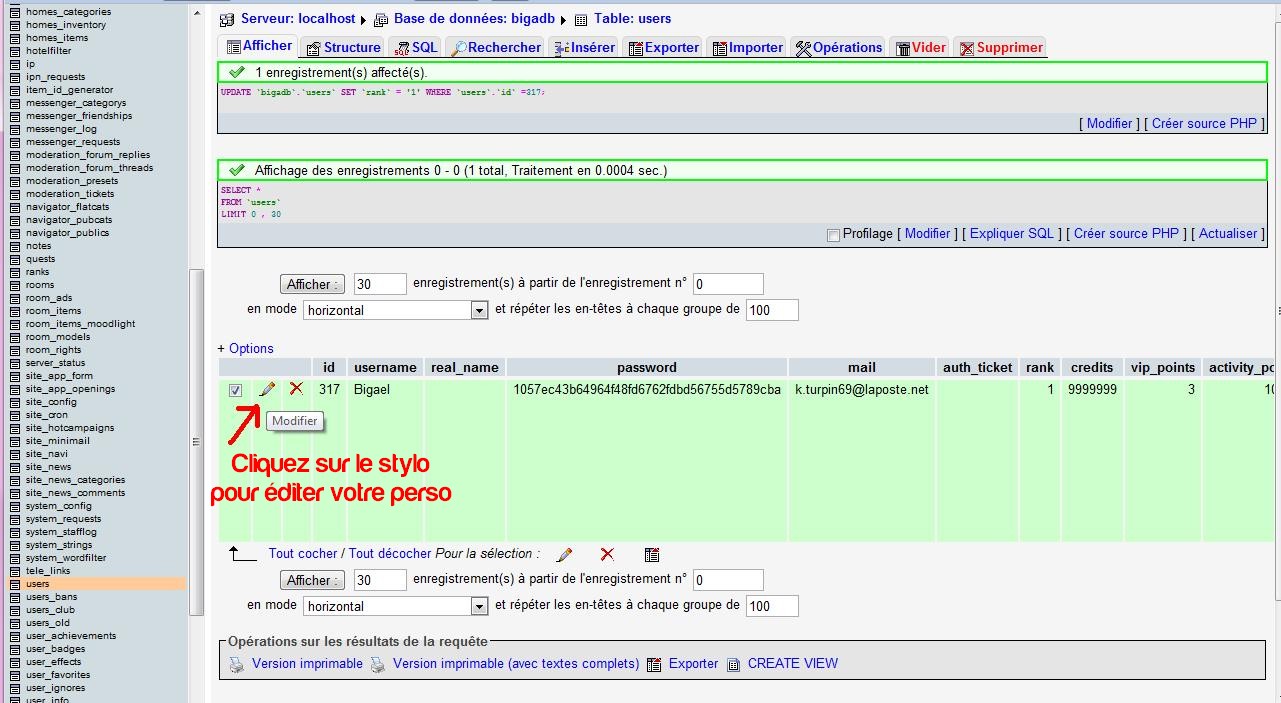Click the icon beside CREATE VIEW

click(x=733, y=664)
